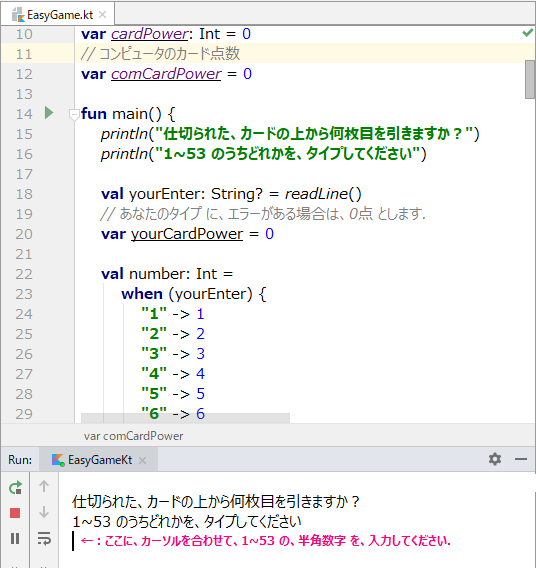Rerun EasyGameKt with the green rerun icon

(x=15, y=488)
